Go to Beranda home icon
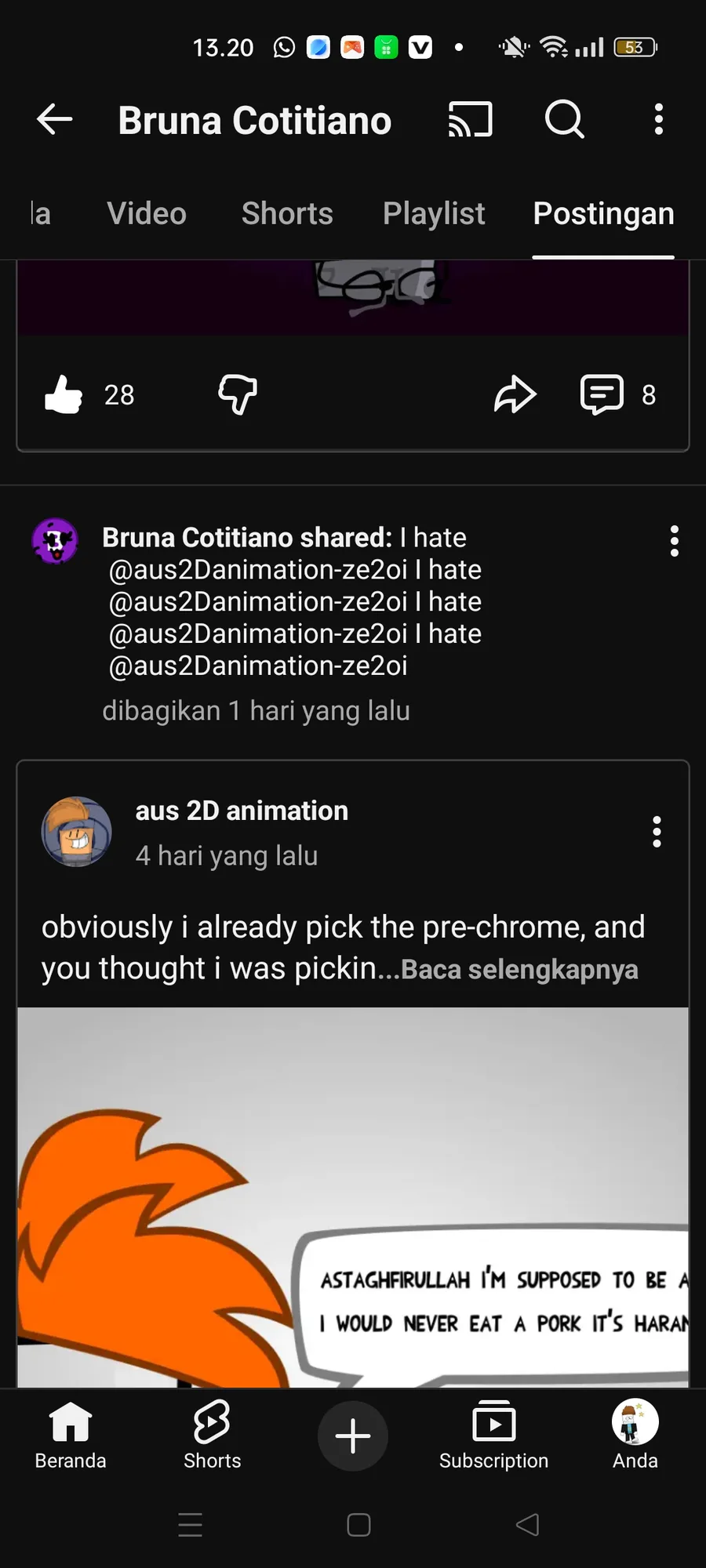Viewport: 706px width, 1568px height. 71,1436
